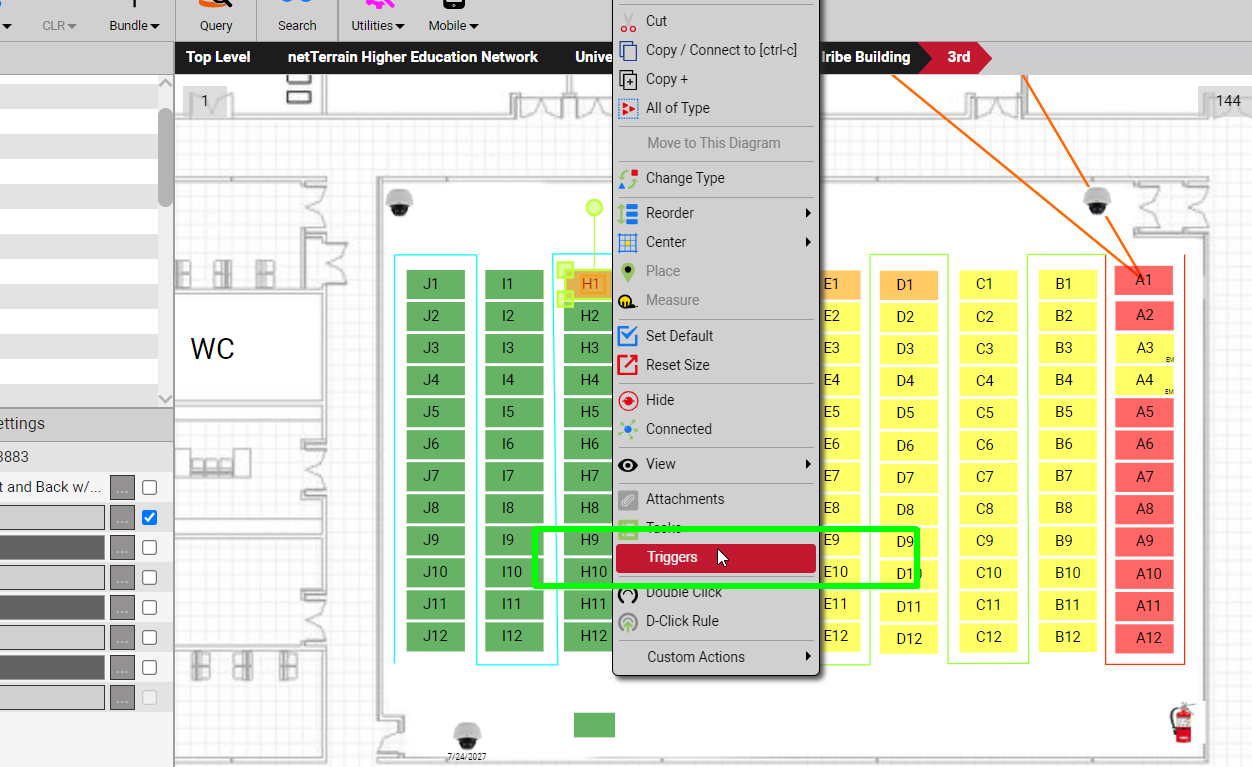Click the Attachments paperclip icon

628,499
